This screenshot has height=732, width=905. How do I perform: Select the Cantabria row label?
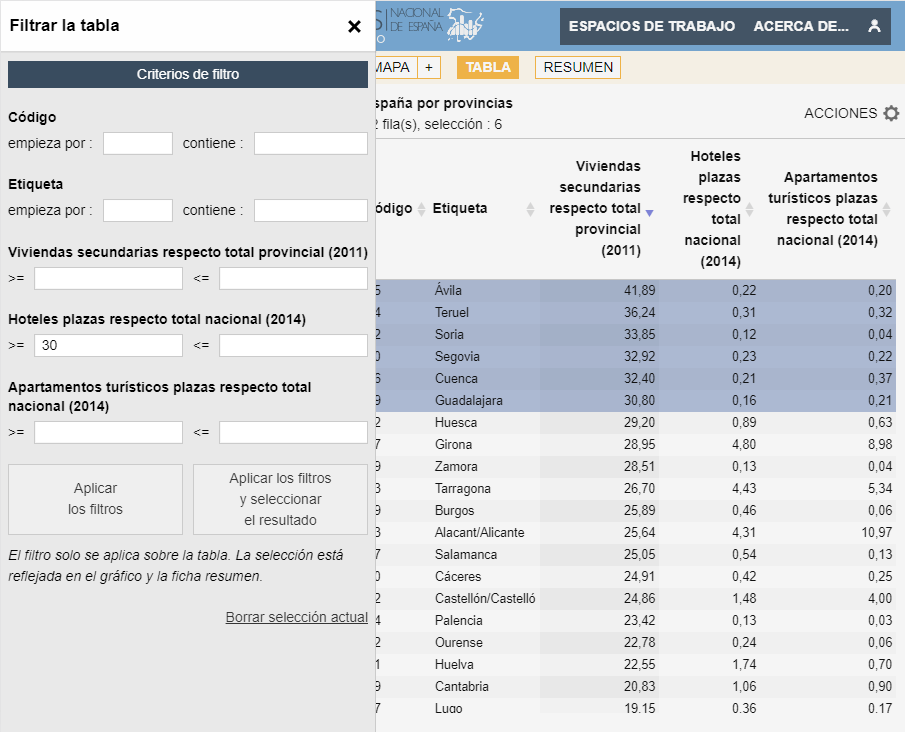(x=462, y=686)
